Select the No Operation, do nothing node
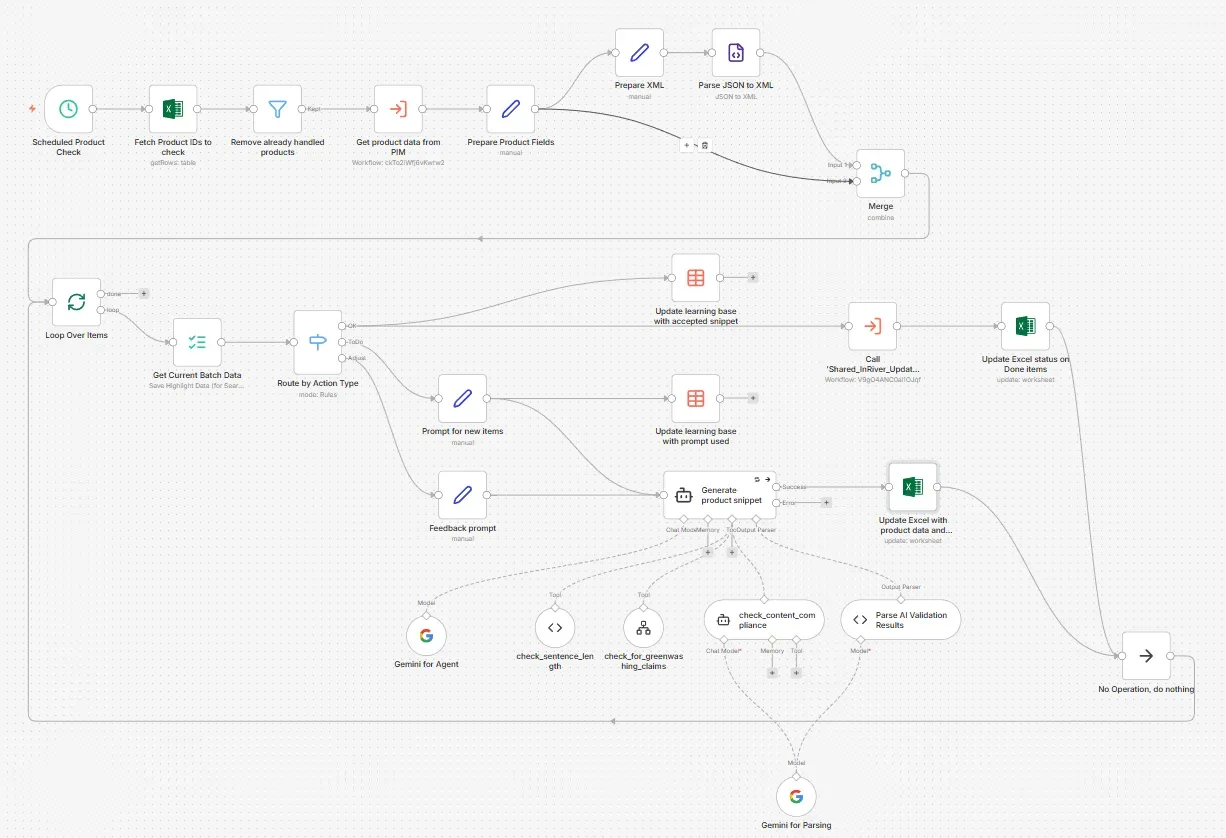The width and height of the screenshot is (1226, 838). 1146,656
